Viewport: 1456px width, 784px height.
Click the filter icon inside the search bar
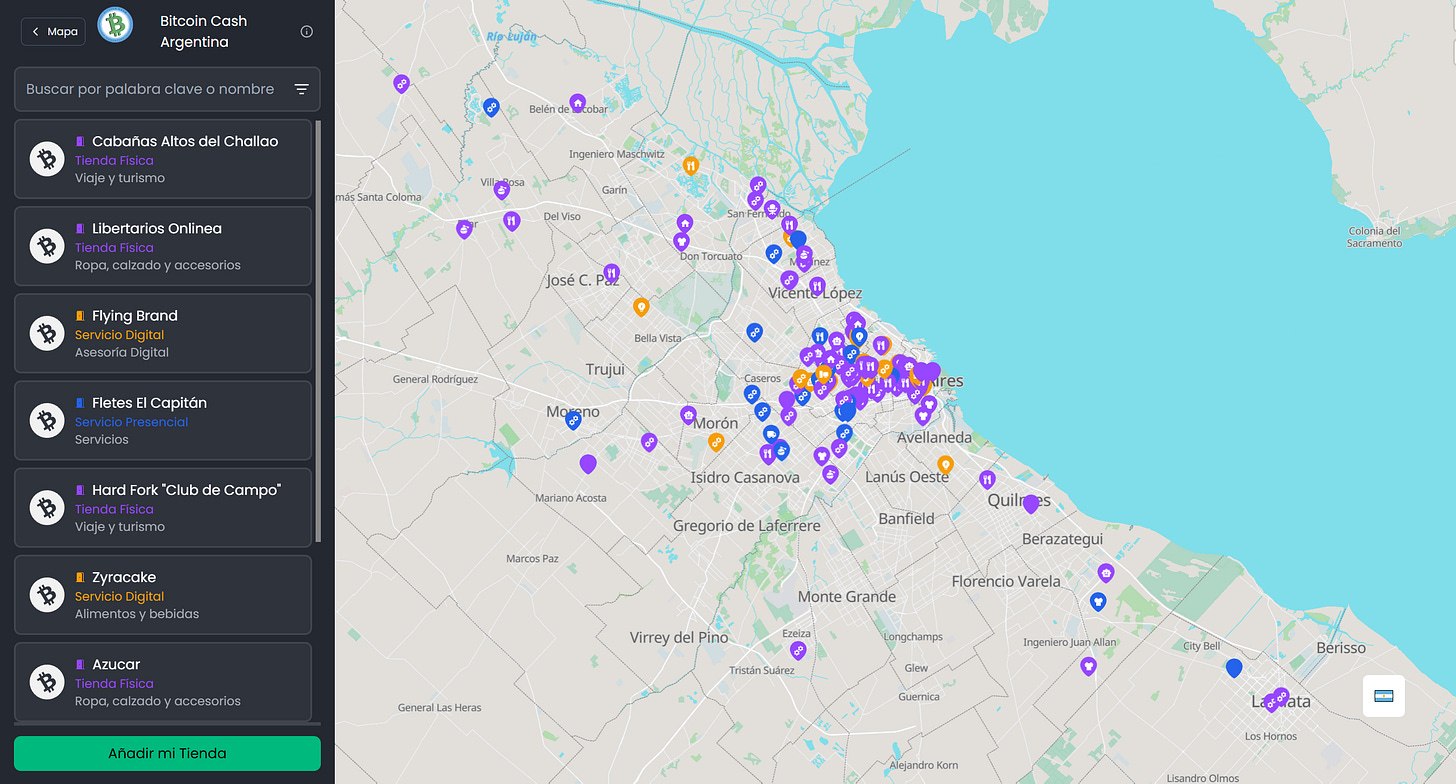301,89
